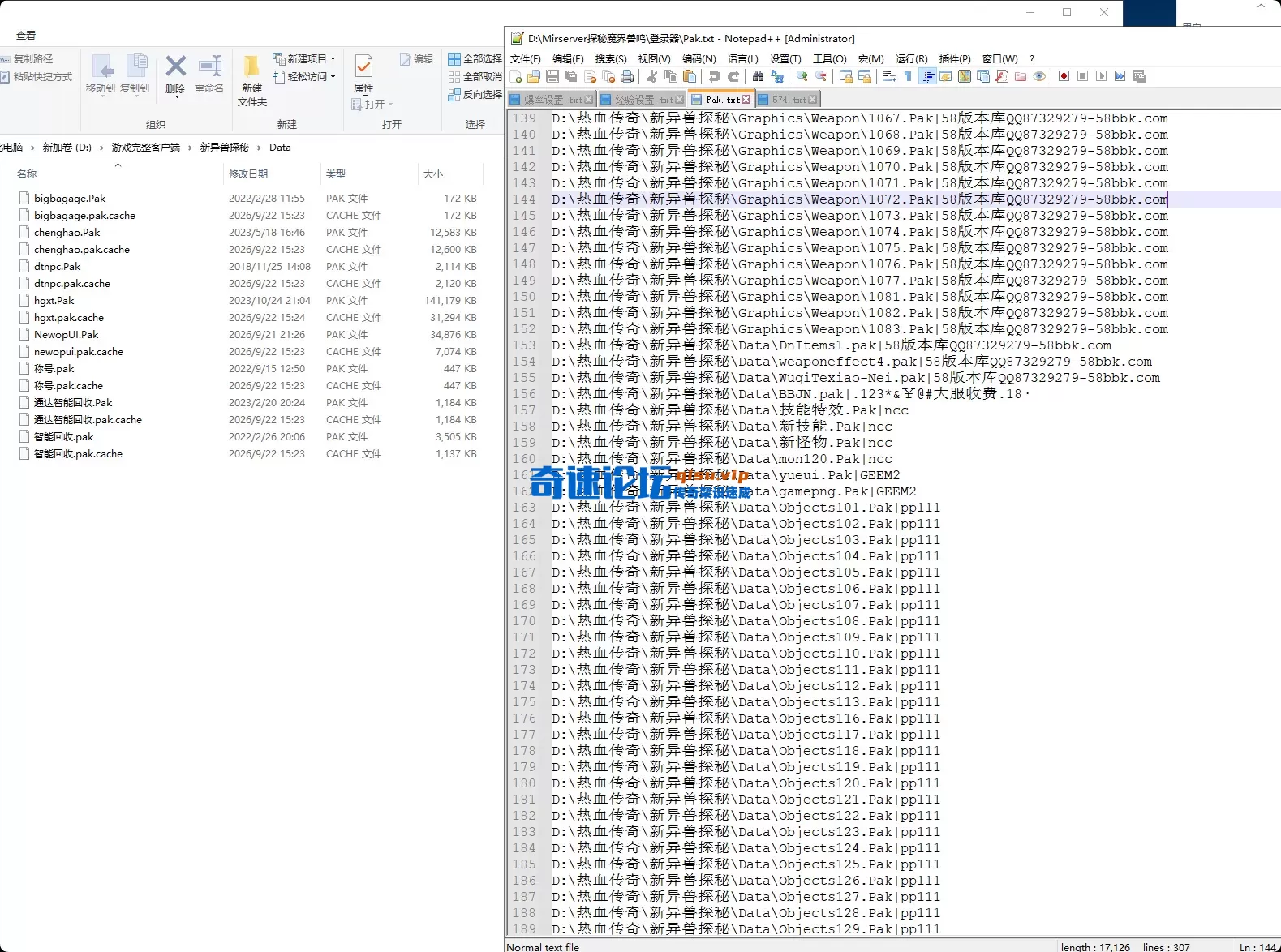Click 新建文件夹 button in Explorer ribbon
The image size is (1281, 952).
click(252, 80)
